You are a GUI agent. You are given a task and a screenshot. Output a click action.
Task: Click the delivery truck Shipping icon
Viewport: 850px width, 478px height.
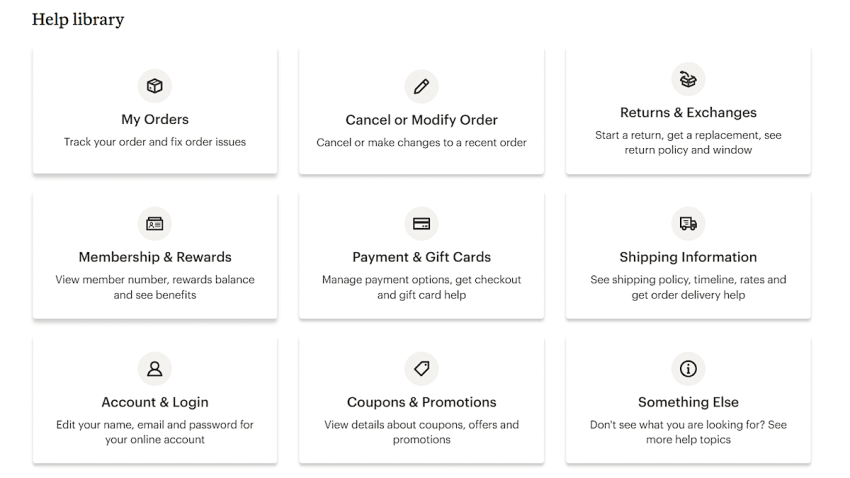pos(688,224)
